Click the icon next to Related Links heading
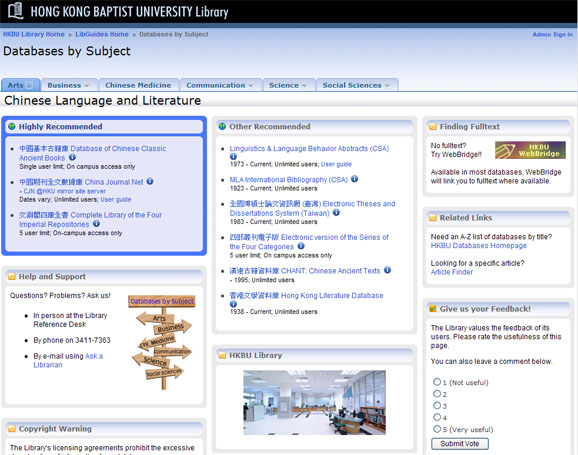This screenshot has height=455, width=578. (433, 218)
